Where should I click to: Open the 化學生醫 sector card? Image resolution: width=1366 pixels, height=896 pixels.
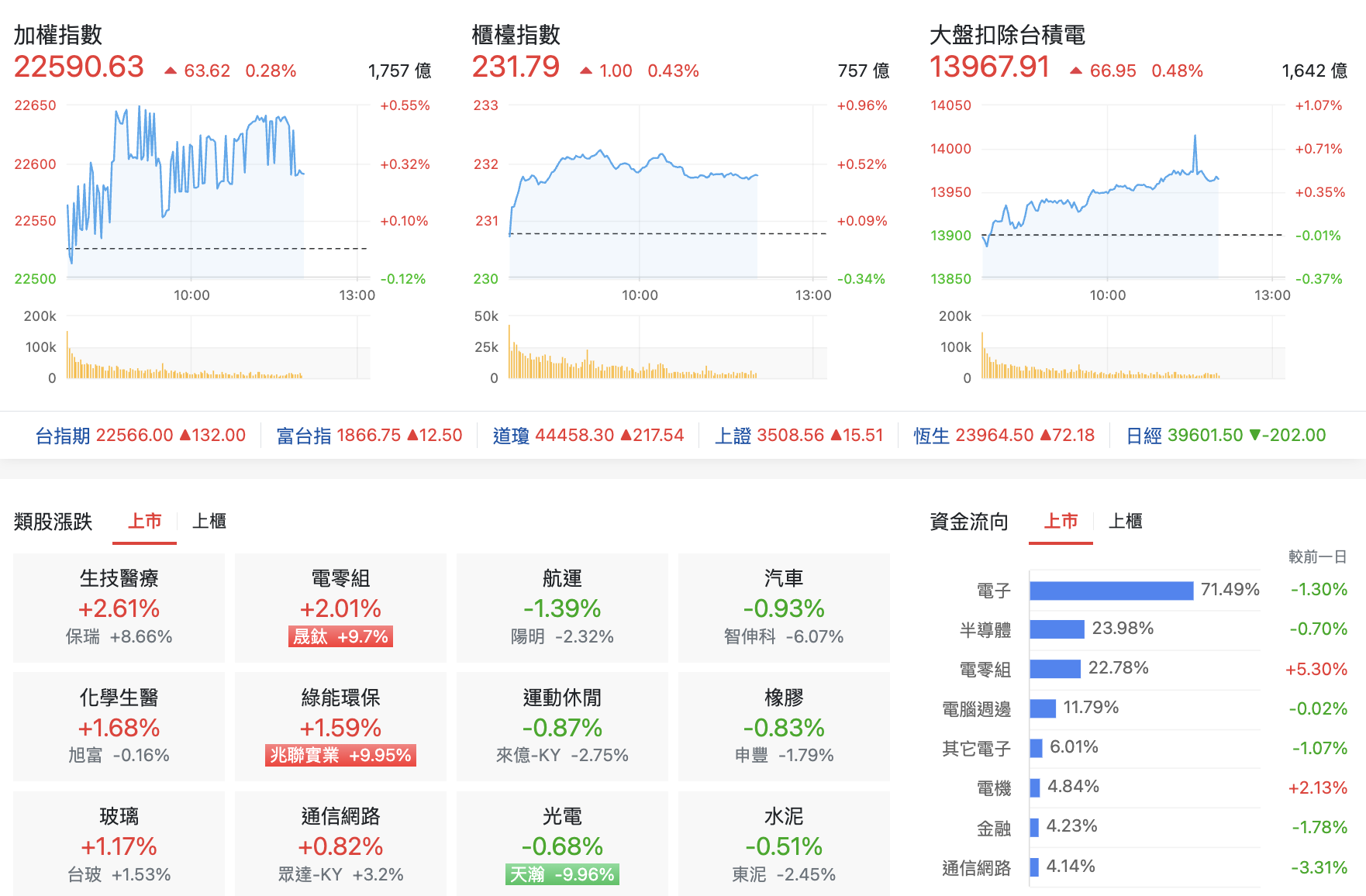[x=119, y=727]
